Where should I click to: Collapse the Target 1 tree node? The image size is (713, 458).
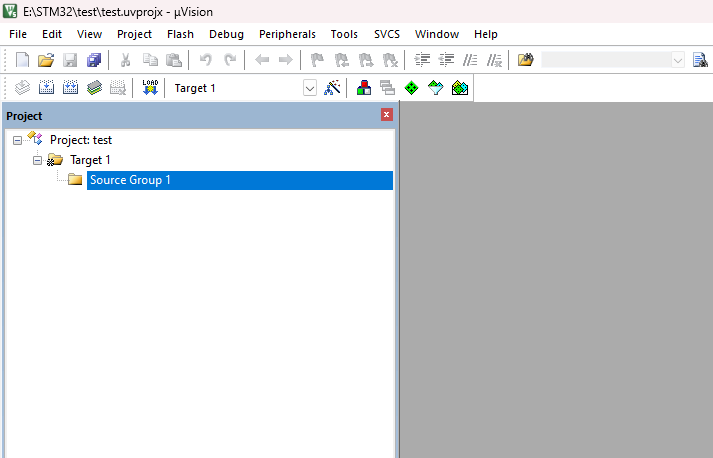tap(38, 160)
